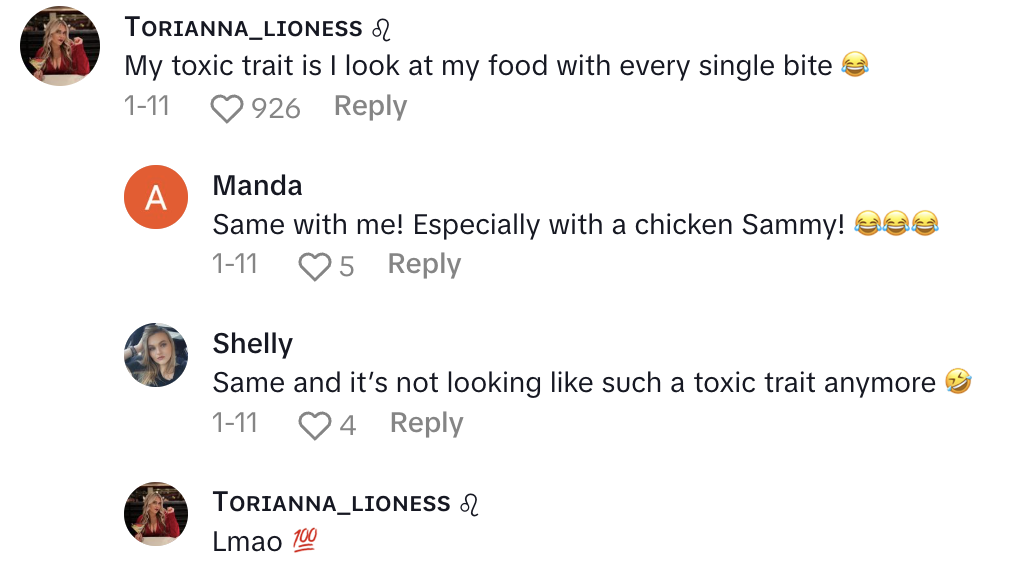The width and height of the screenshot is (1022, 566).
Task: Open Torianna_lioness avatar beside Lmao reply
Action: click(x=155, y=514)
